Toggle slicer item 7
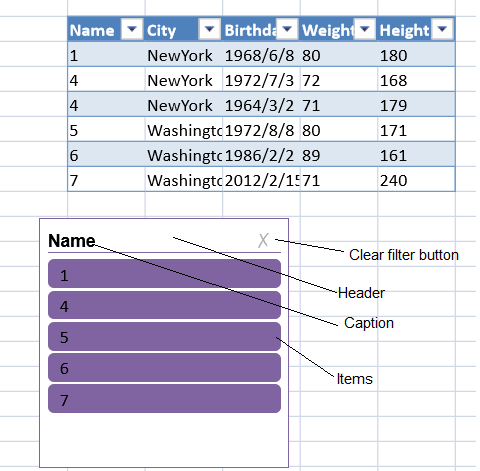 point(164,399)
